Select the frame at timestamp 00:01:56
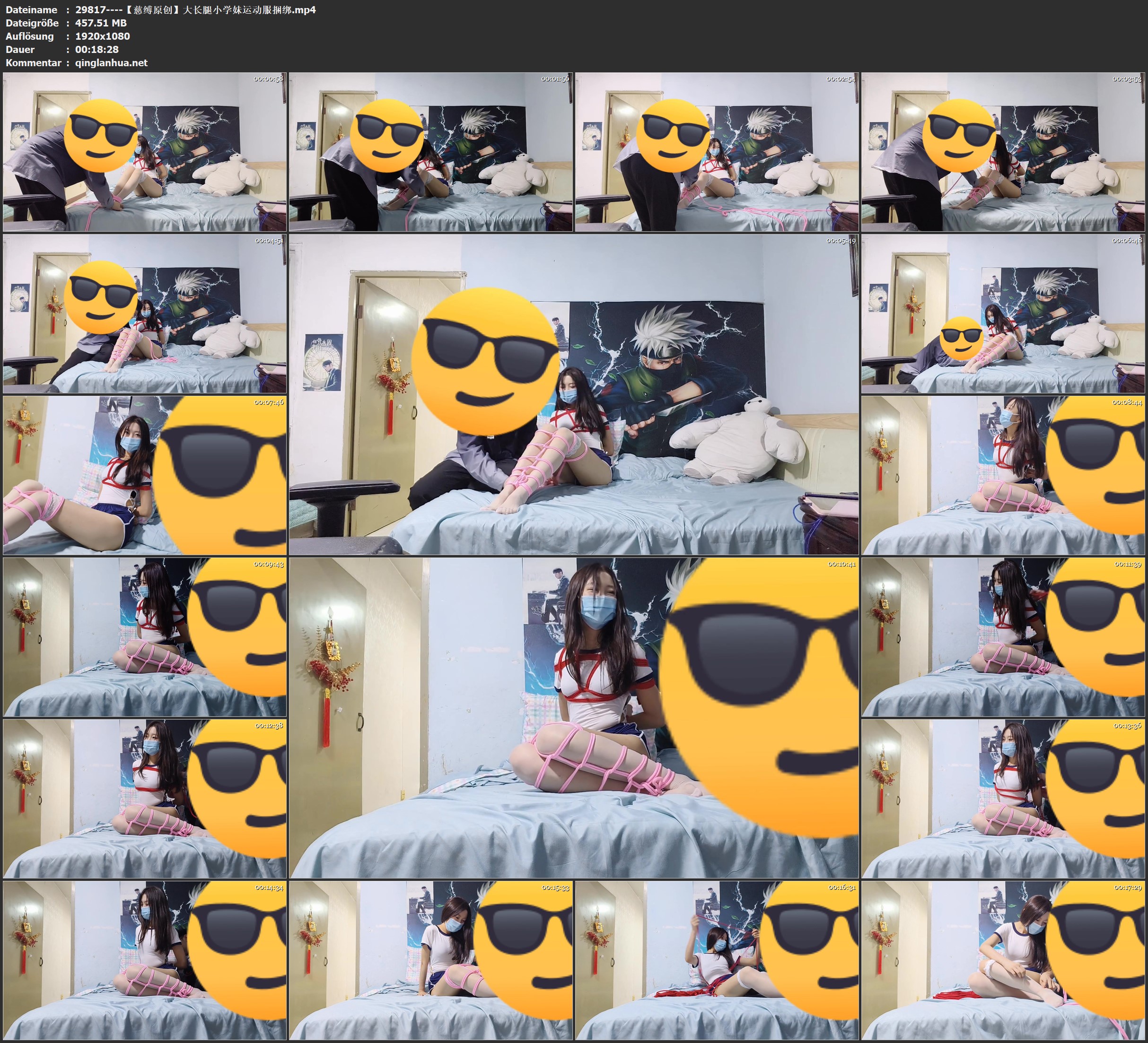The height and width of the screenshot is (1043, 1148). 430,151
